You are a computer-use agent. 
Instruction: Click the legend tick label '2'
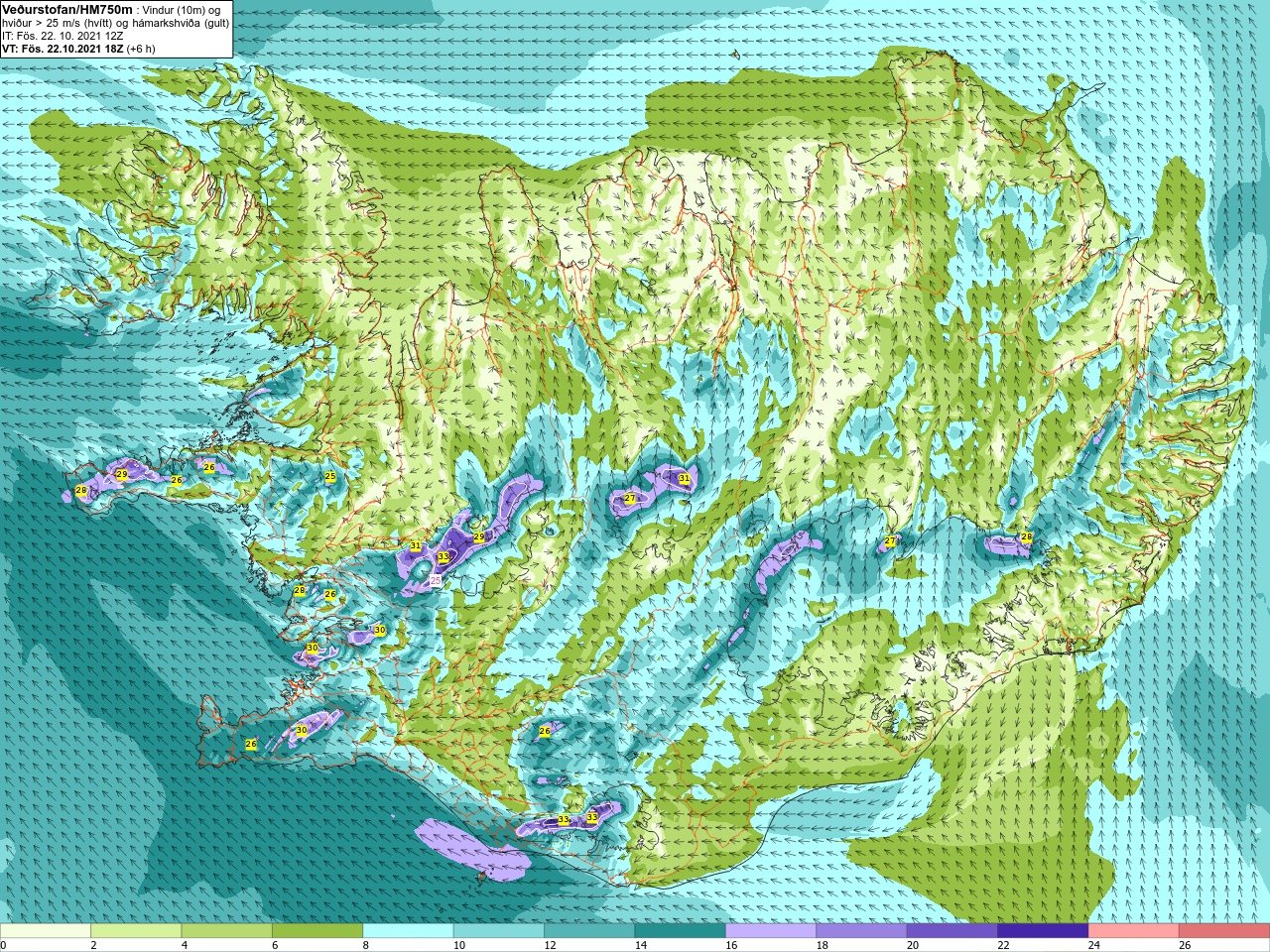(x=93, y=945)
